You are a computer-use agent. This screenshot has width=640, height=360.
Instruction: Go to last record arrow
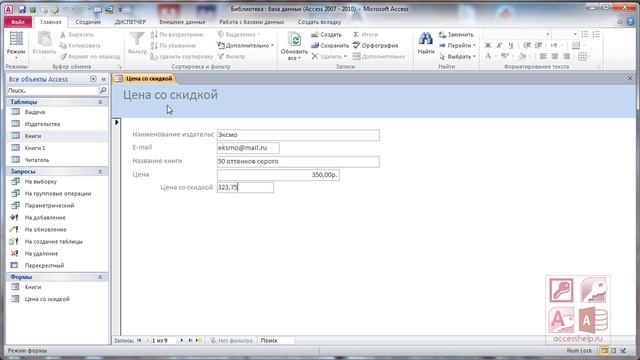pyautogui.click(x=190, y=340)
